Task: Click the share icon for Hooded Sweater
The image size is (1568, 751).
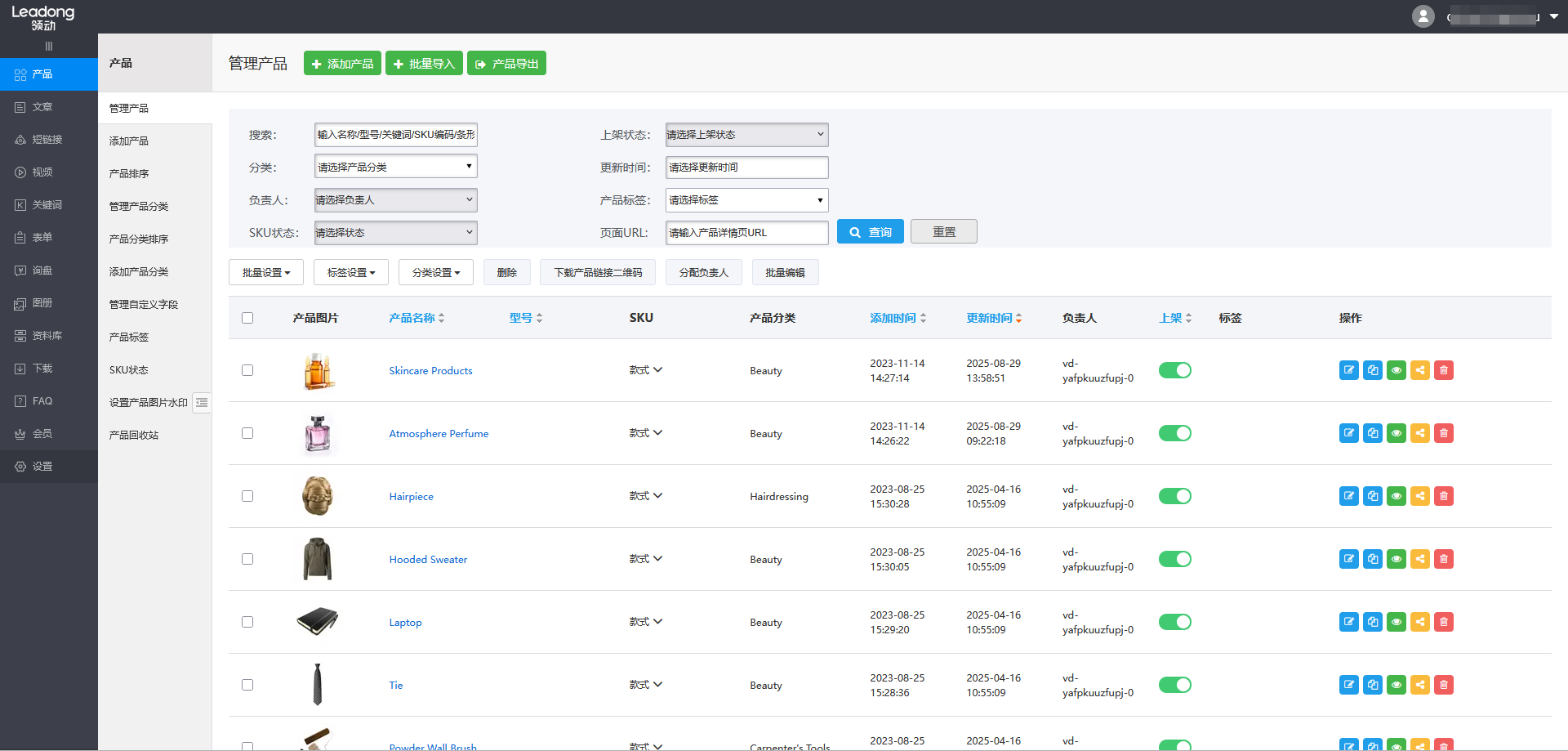Action: (1420, 559)
